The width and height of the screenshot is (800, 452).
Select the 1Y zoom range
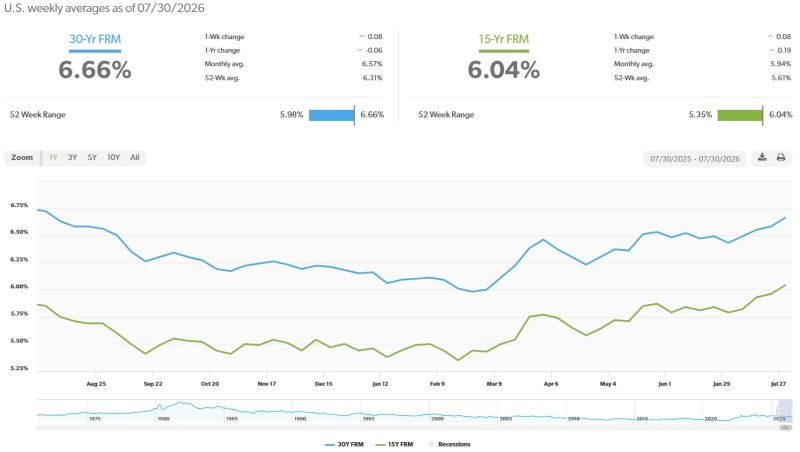(53, 158)
